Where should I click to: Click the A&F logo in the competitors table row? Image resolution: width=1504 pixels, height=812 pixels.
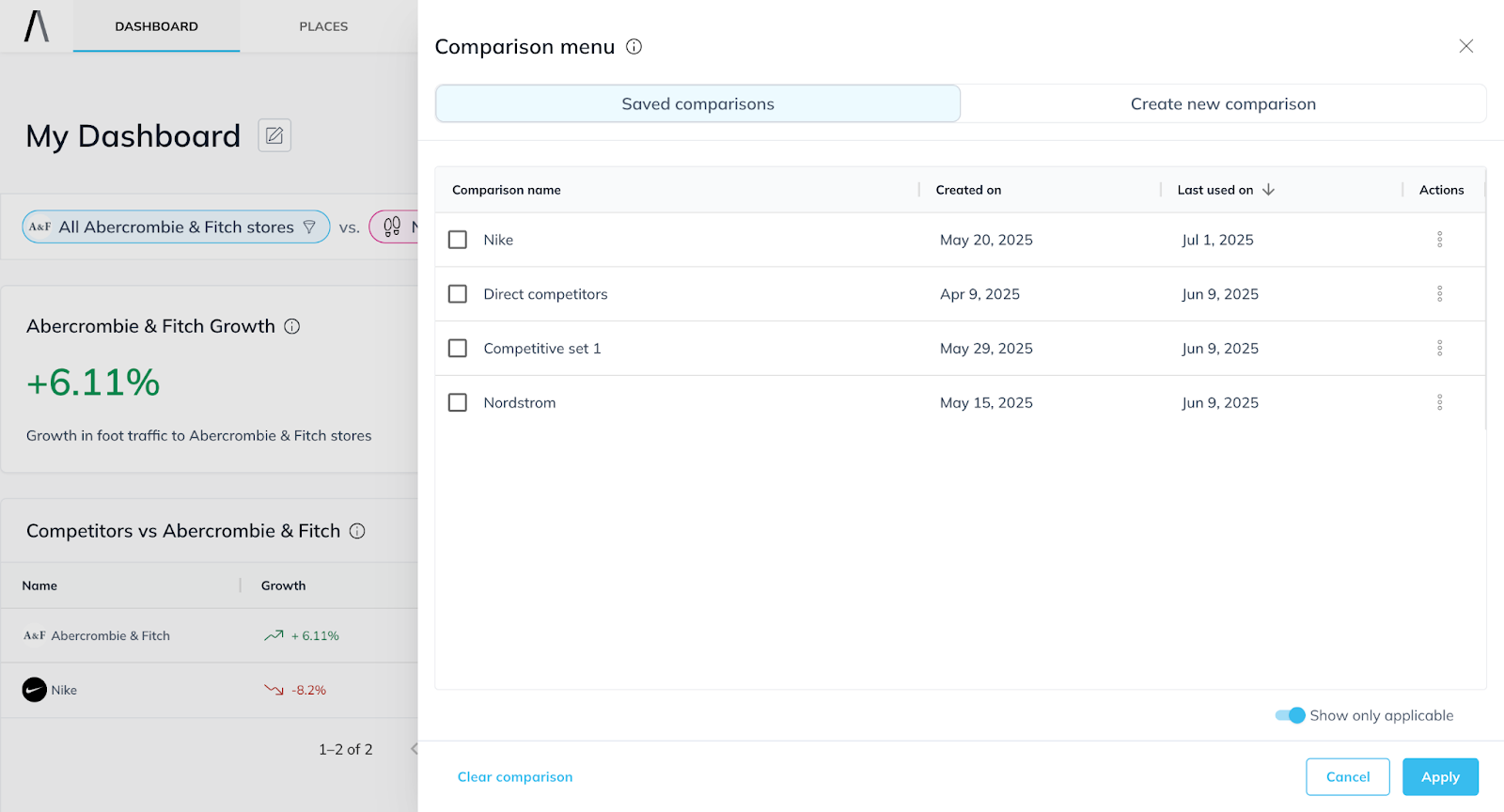point(35,635)
